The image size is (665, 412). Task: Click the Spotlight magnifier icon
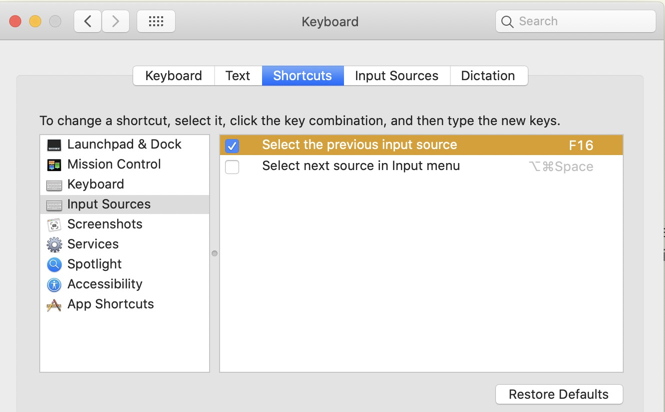(x=54, y=265)
